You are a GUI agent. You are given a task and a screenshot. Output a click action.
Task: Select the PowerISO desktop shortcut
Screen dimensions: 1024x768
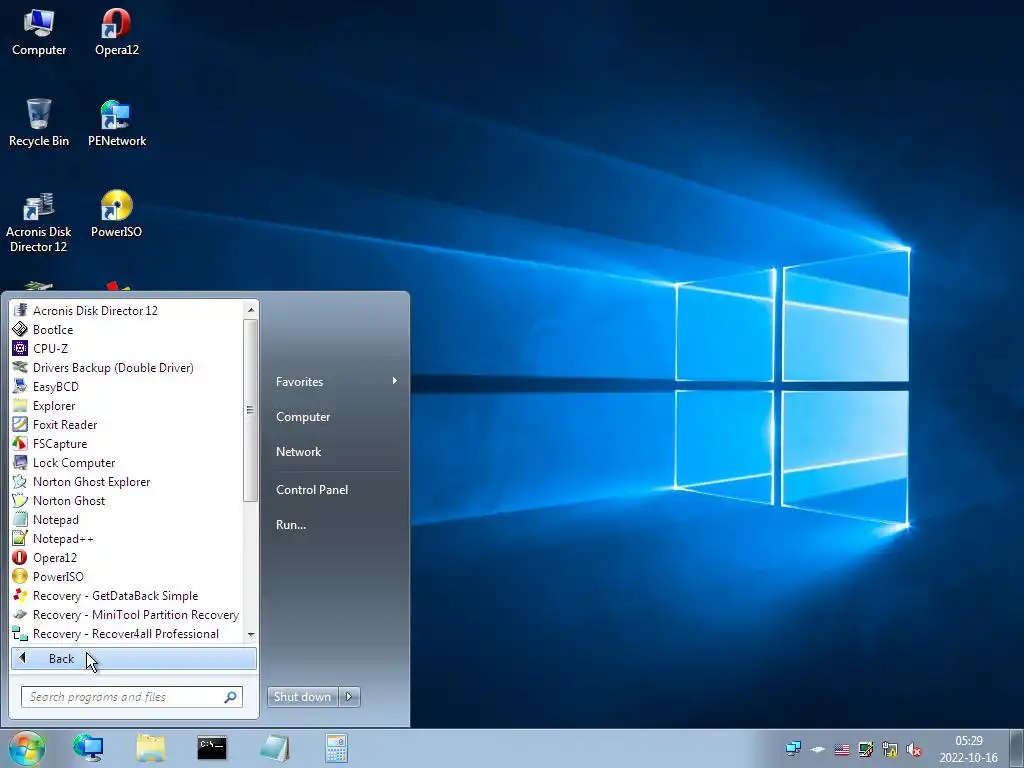[x=117, y=214]
